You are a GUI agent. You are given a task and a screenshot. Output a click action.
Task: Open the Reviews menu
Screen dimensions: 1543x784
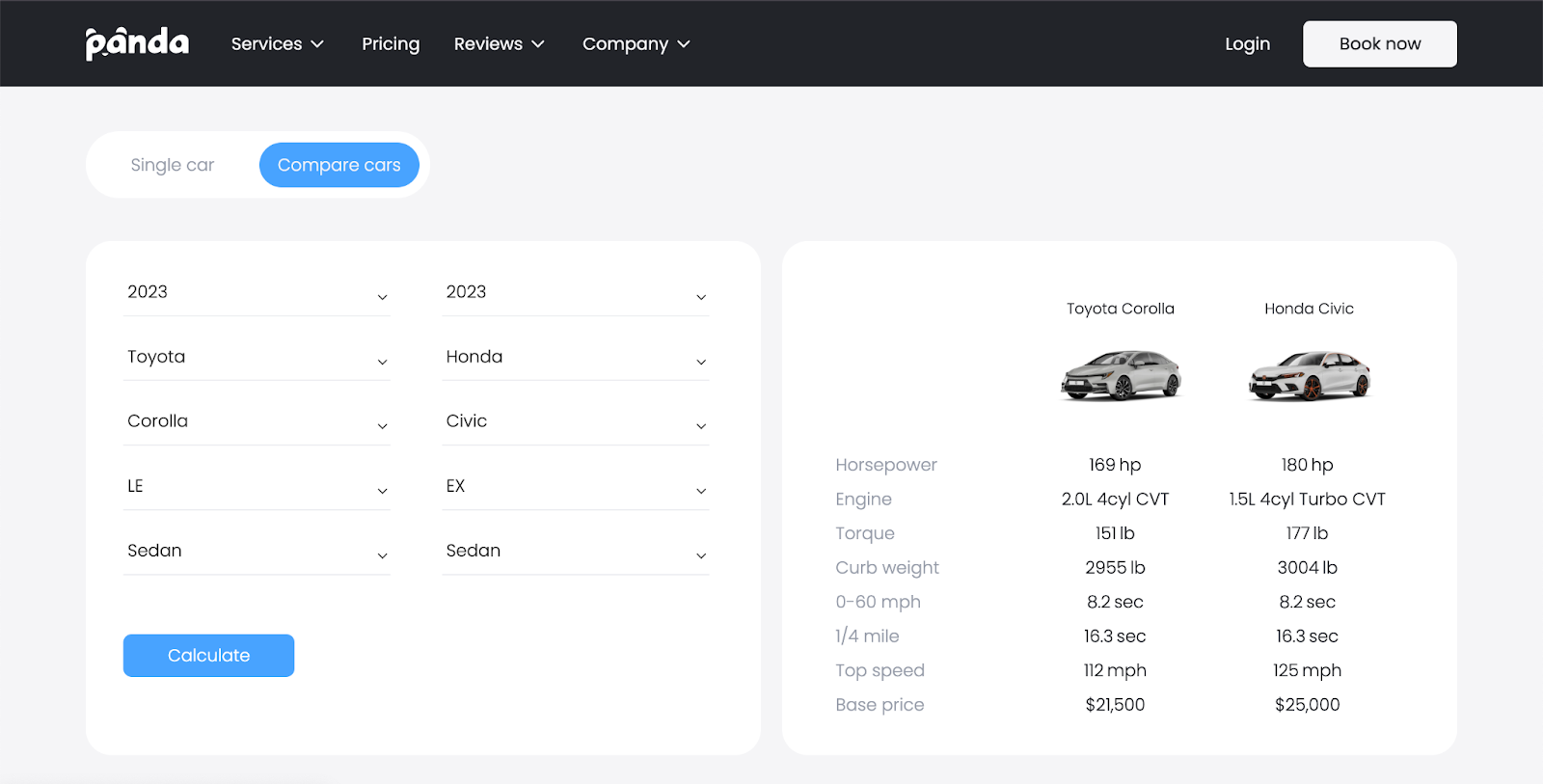pos(499,44)
